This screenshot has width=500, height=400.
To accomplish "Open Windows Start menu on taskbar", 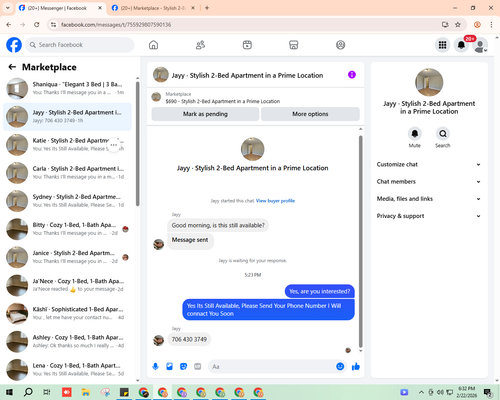I will [x=9, y=392].
